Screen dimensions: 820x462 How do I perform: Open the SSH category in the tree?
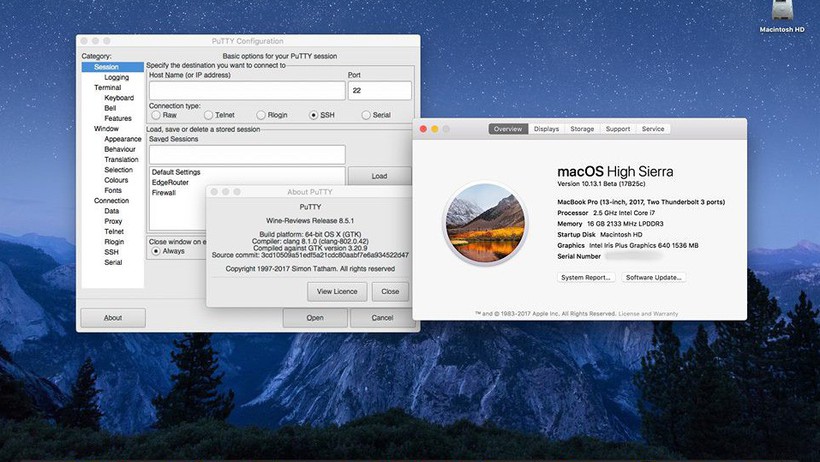pos(111,252)
